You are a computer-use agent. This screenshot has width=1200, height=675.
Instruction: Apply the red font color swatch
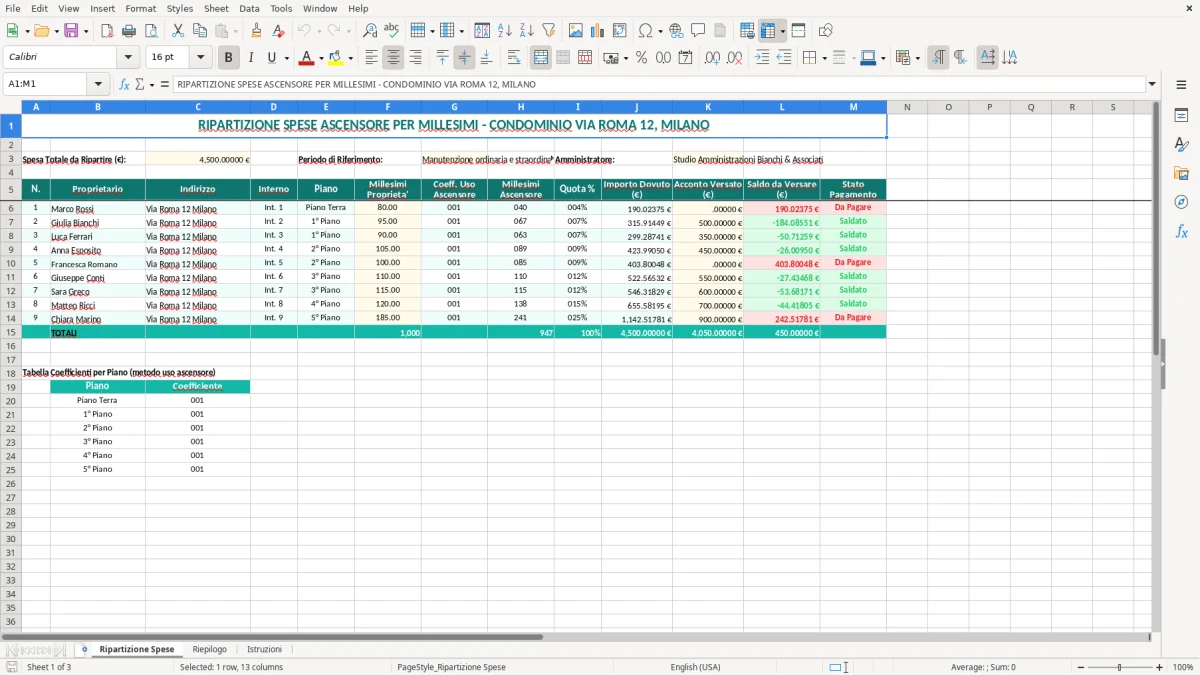307,58
